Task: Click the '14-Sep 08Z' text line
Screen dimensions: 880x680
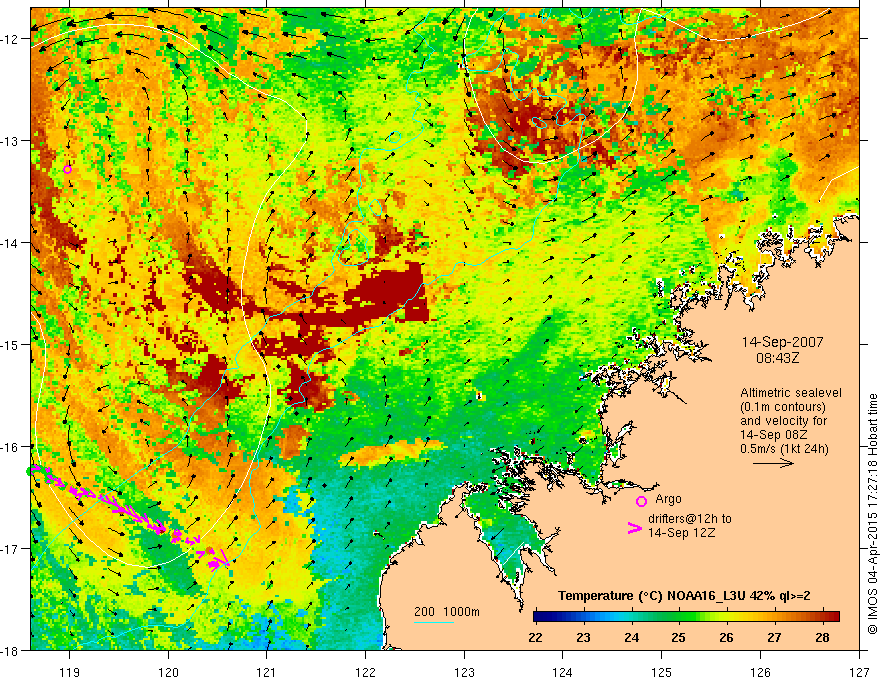Action: click(772, 435)
